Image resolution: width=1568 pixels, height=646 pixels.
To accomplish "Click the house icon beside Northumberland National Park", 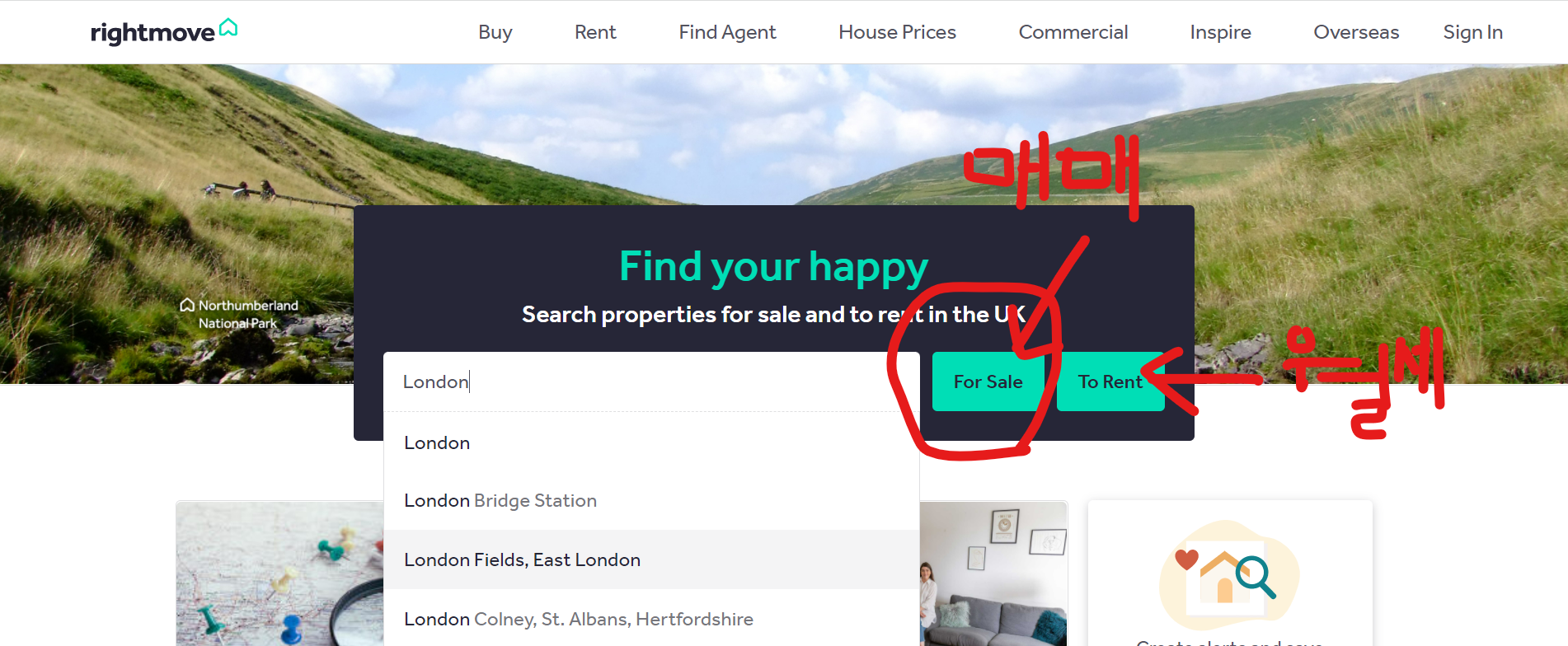I will coord(187,305).
